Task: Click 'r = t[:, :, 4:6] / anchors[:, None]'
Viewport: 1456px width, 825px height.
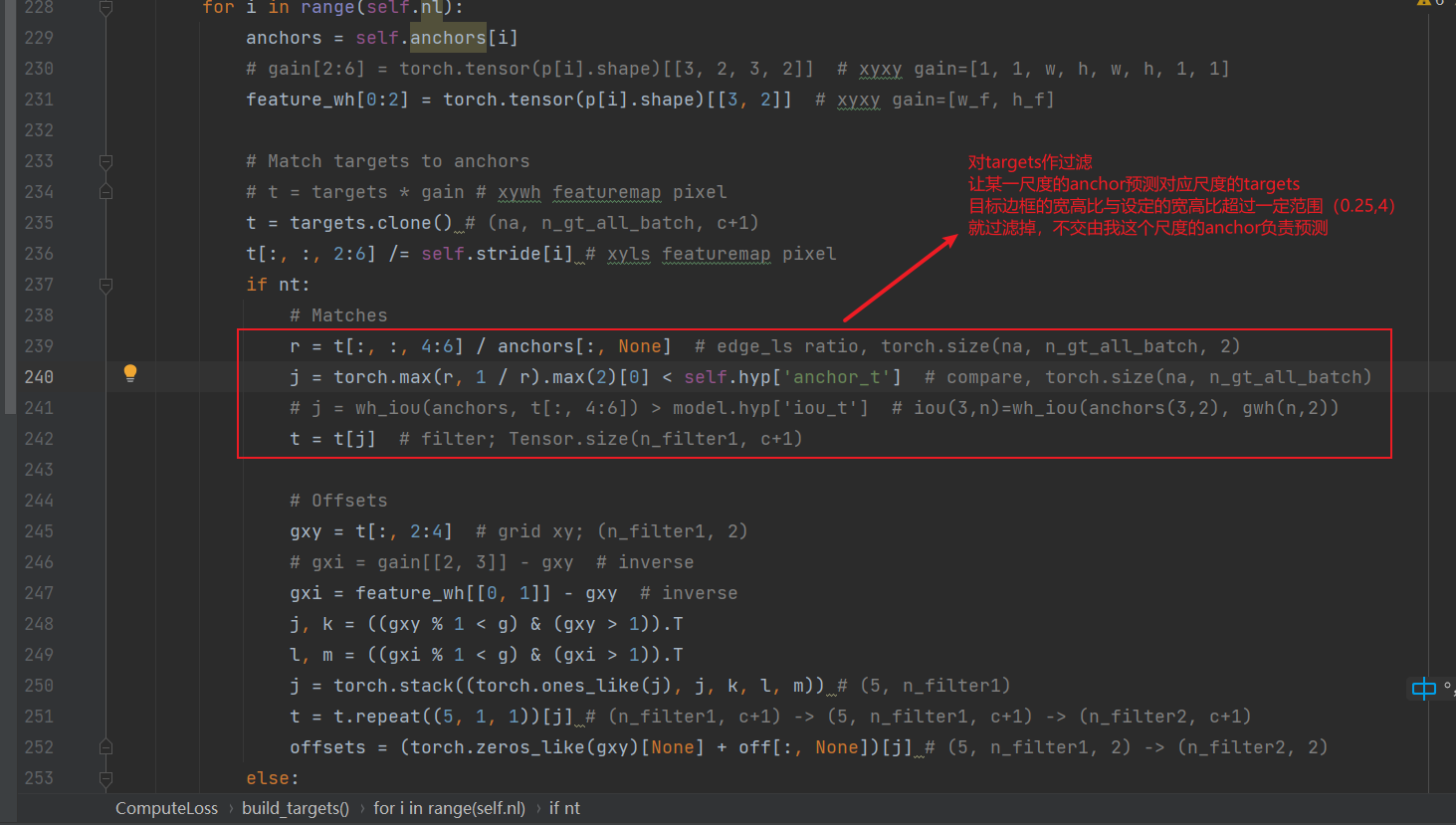Action: tap(481, 346)
